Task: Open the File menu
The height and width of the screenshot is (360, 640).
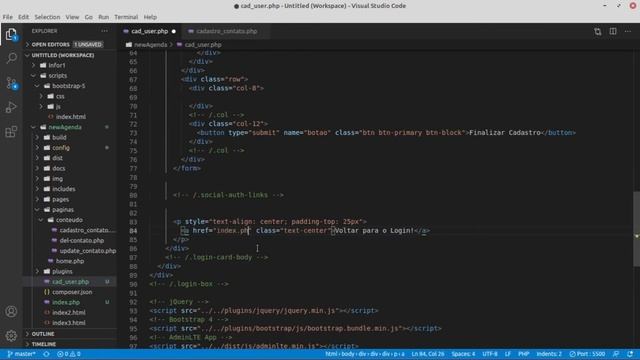Action: pyautogui.click(x=7, y=17)
